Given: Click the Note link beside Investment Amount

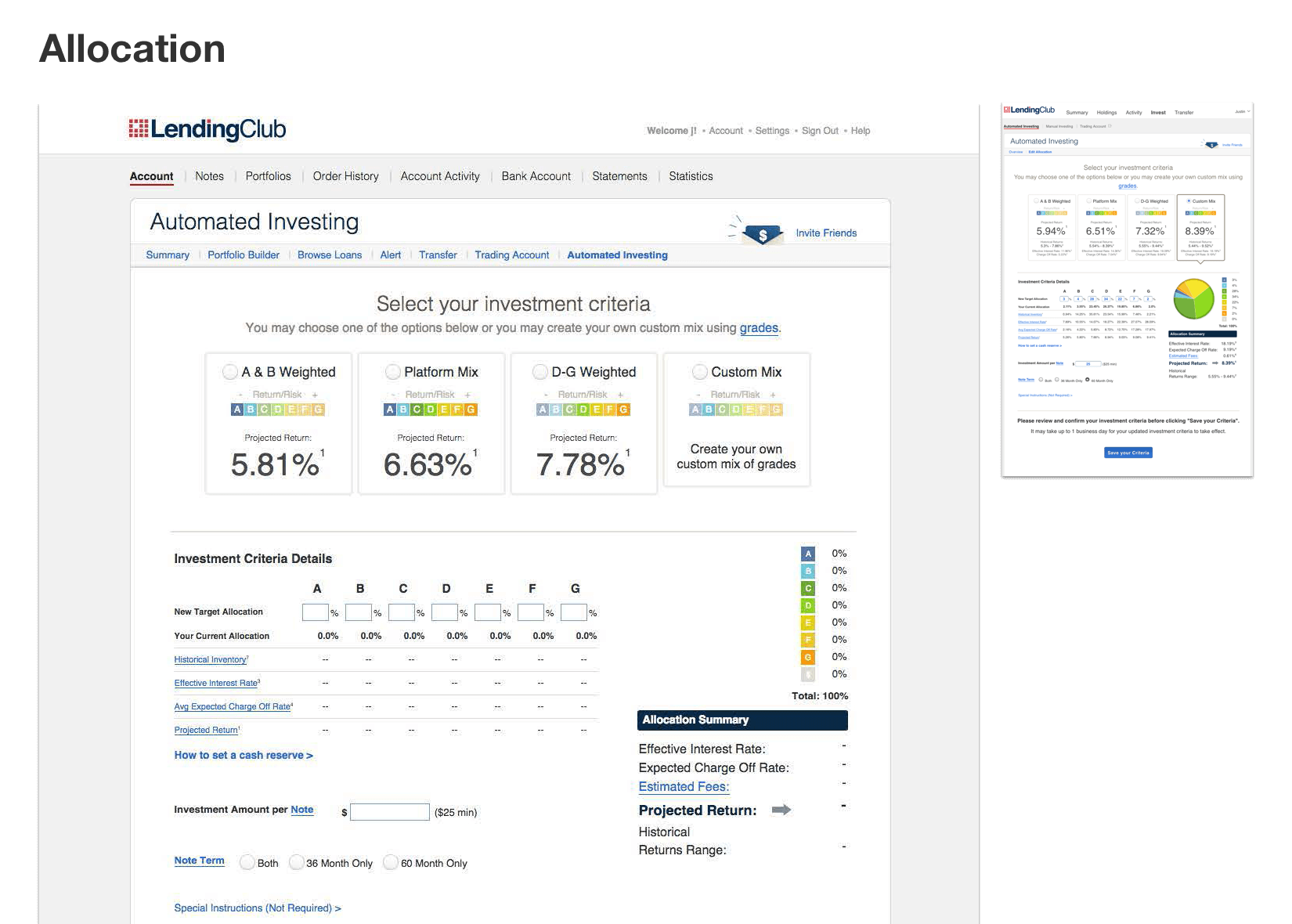Looking at the screenshot, I should point(302,810).
